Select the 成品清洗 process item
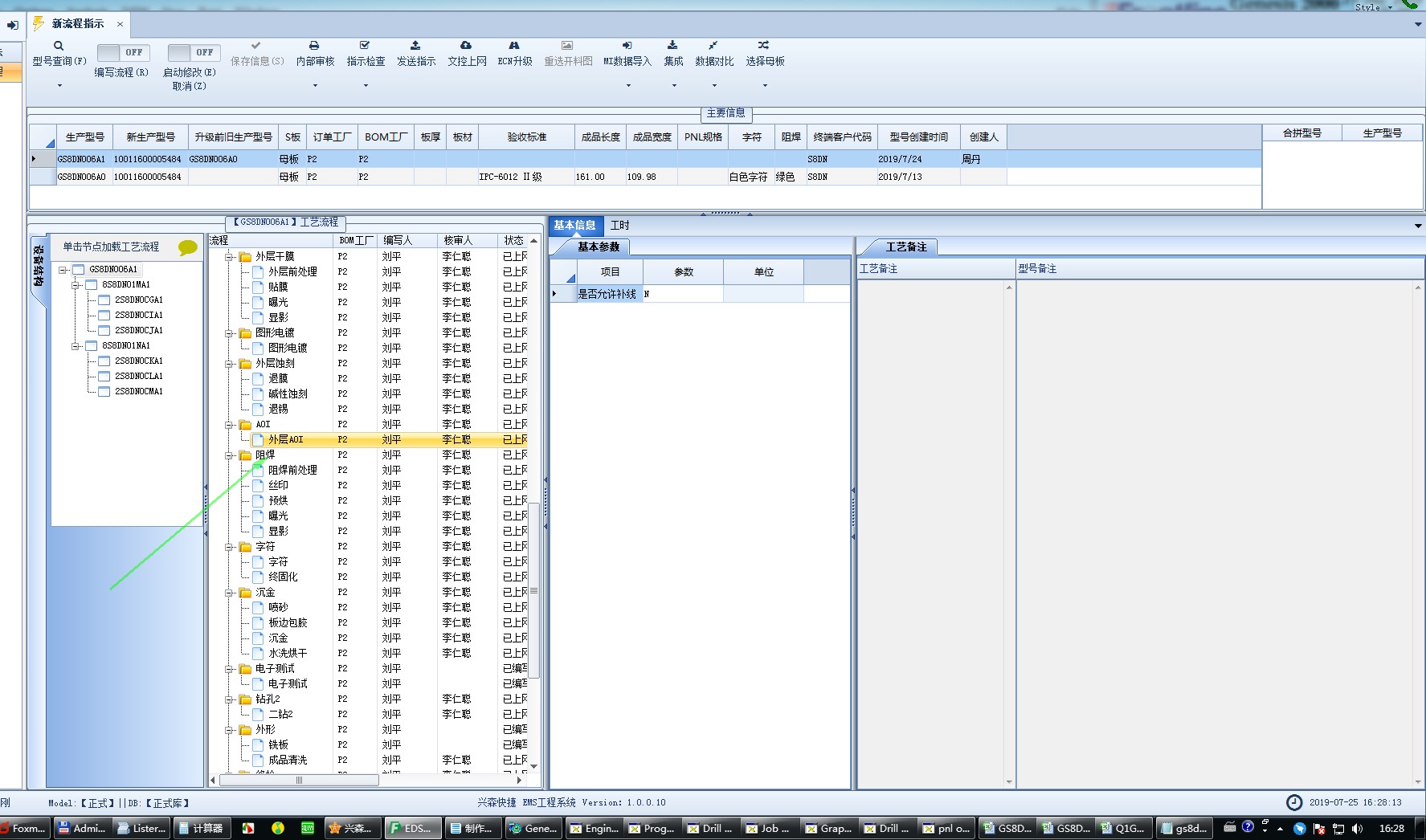1426x840 pixels. 288,760
